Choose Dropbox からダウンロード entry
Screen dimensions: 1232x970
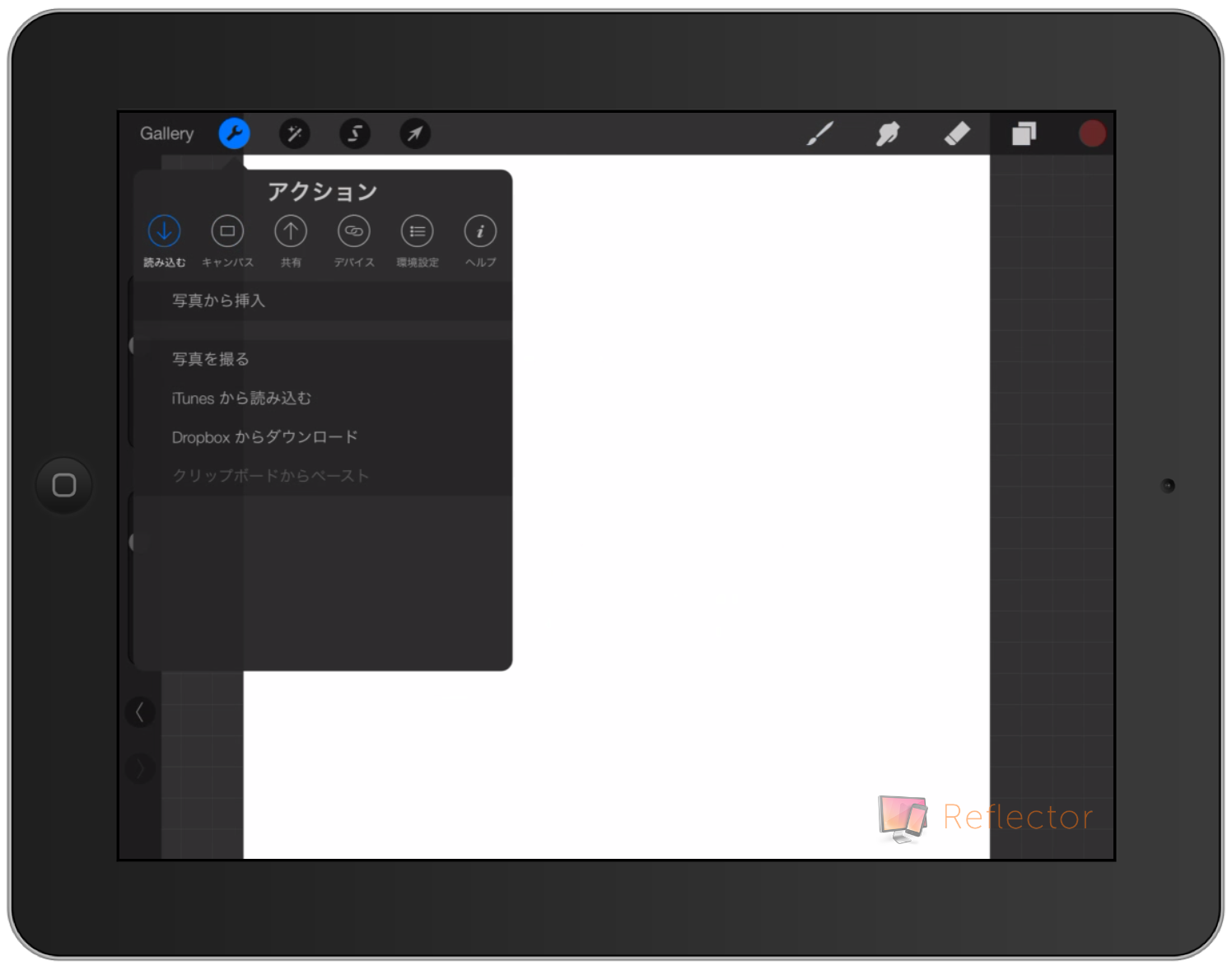coord(323,436)
